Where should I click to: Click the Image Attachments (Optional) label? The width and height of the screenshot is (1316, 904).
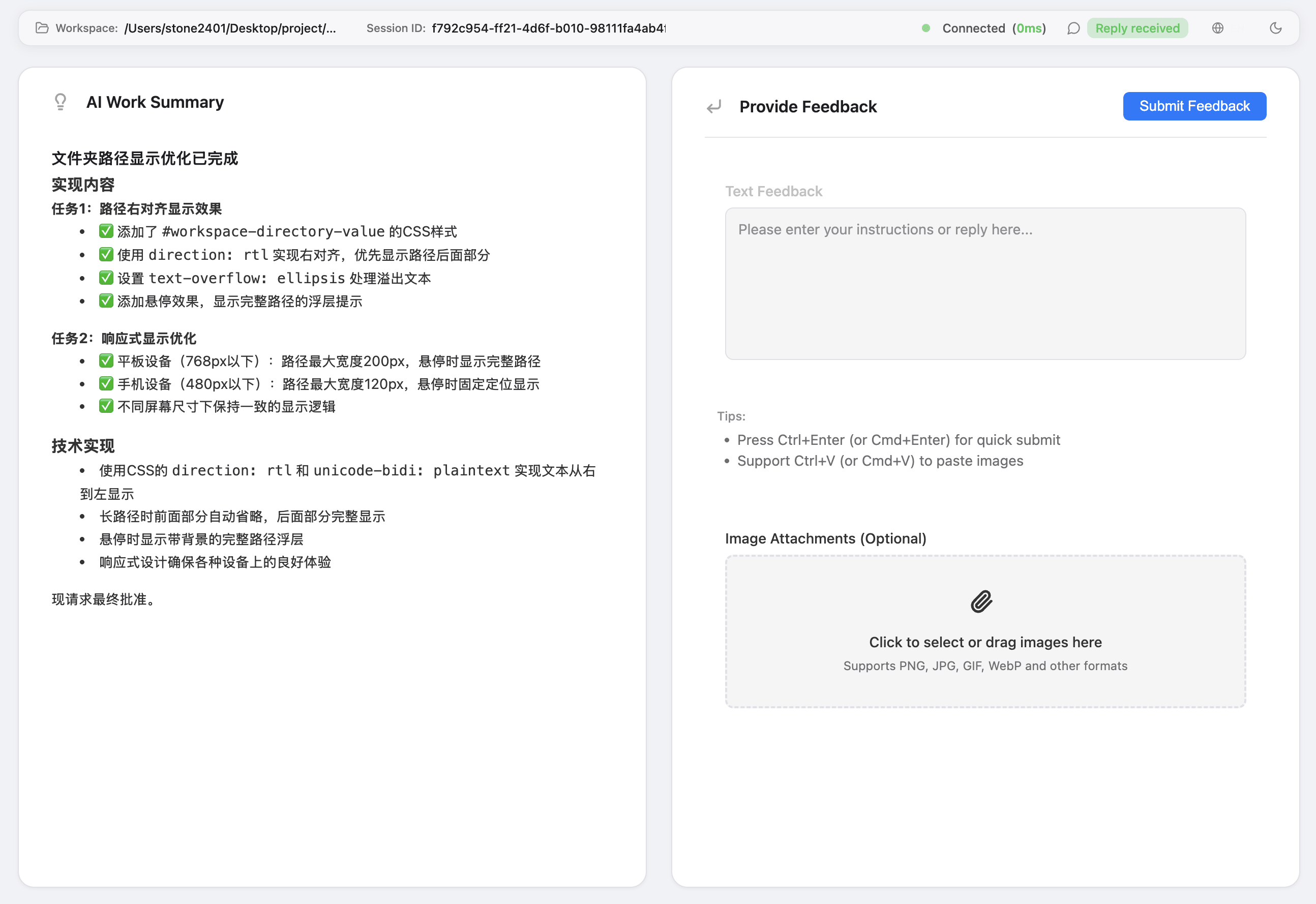pos(825,538)
